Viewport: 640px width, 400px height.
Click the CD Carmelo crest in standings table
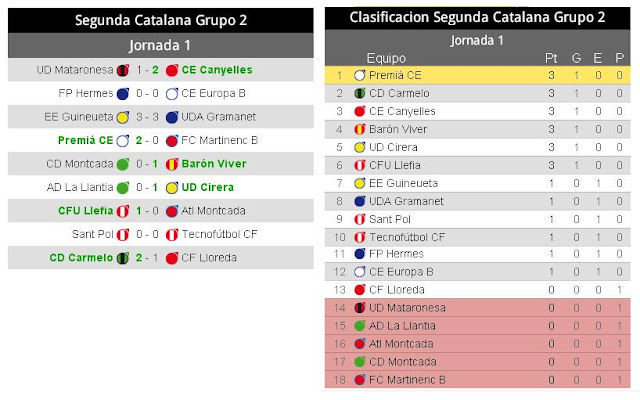359,93
